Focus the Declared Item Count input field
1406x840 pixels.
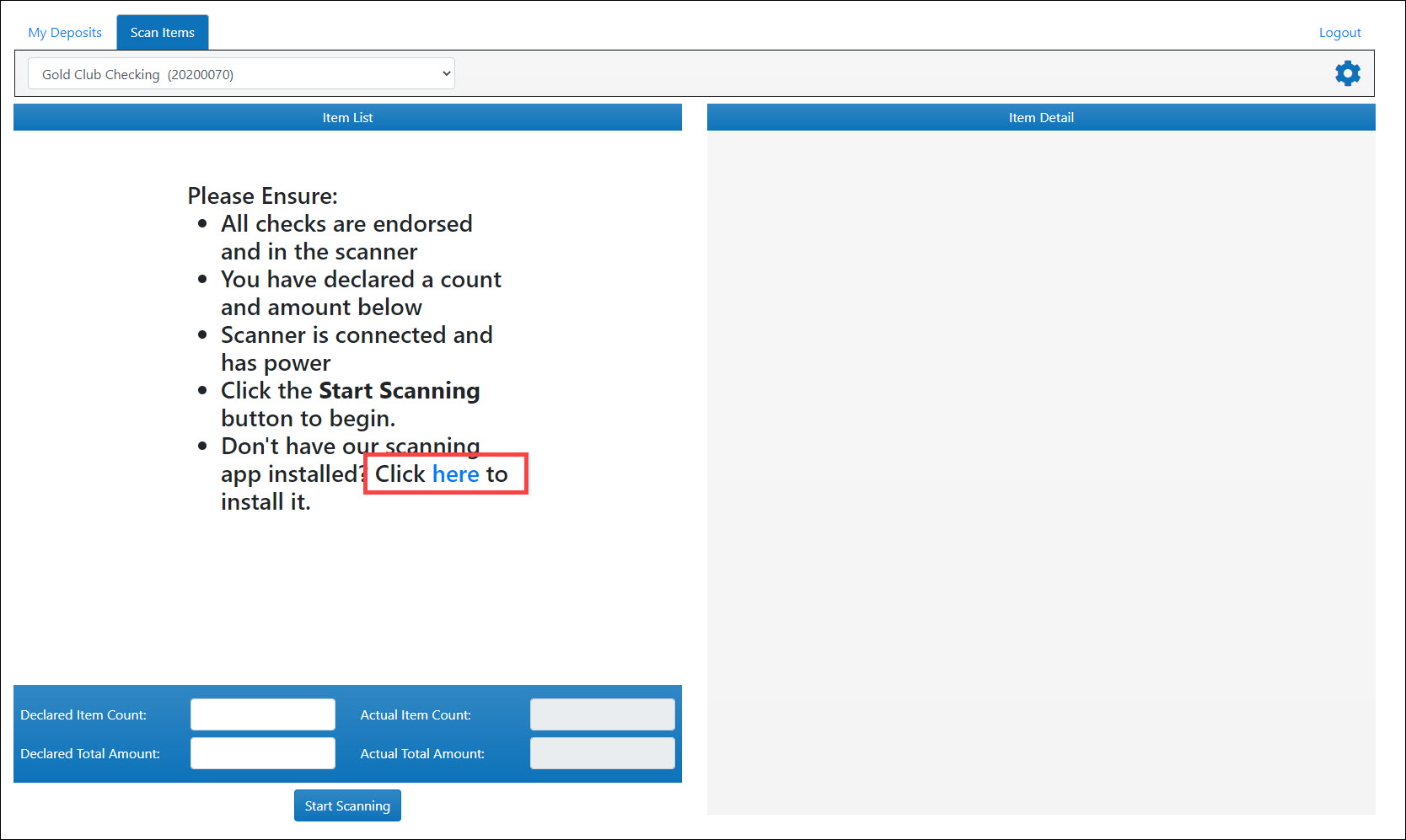(263, 714)
